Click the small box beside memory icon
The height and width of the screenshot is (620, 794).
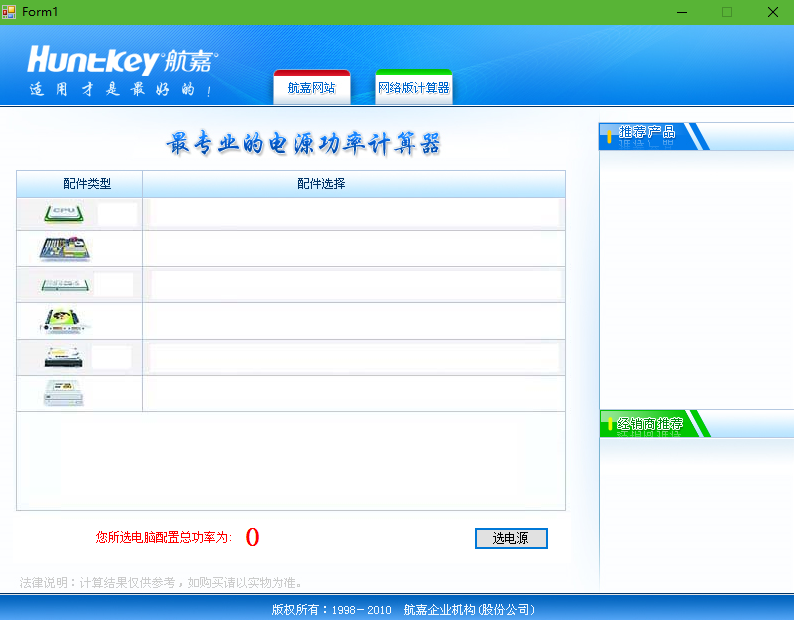click(113, 284)
